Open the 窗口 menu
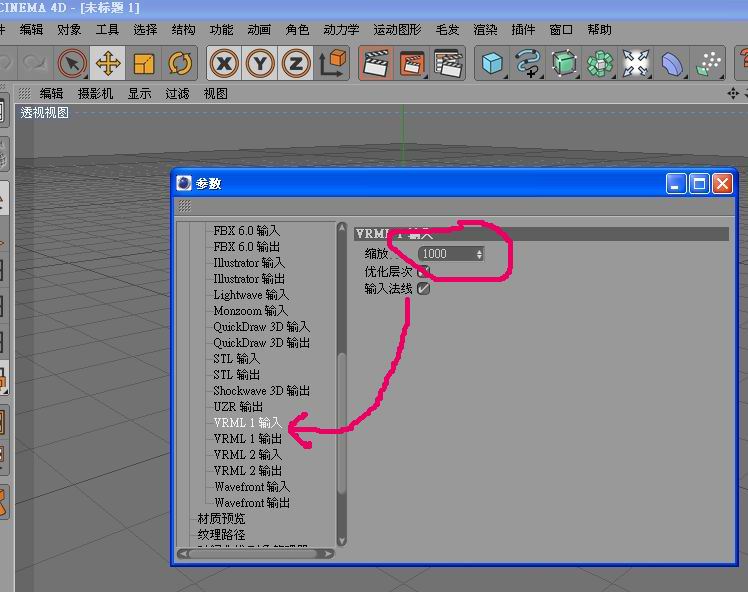 click(x=561, y=30)
